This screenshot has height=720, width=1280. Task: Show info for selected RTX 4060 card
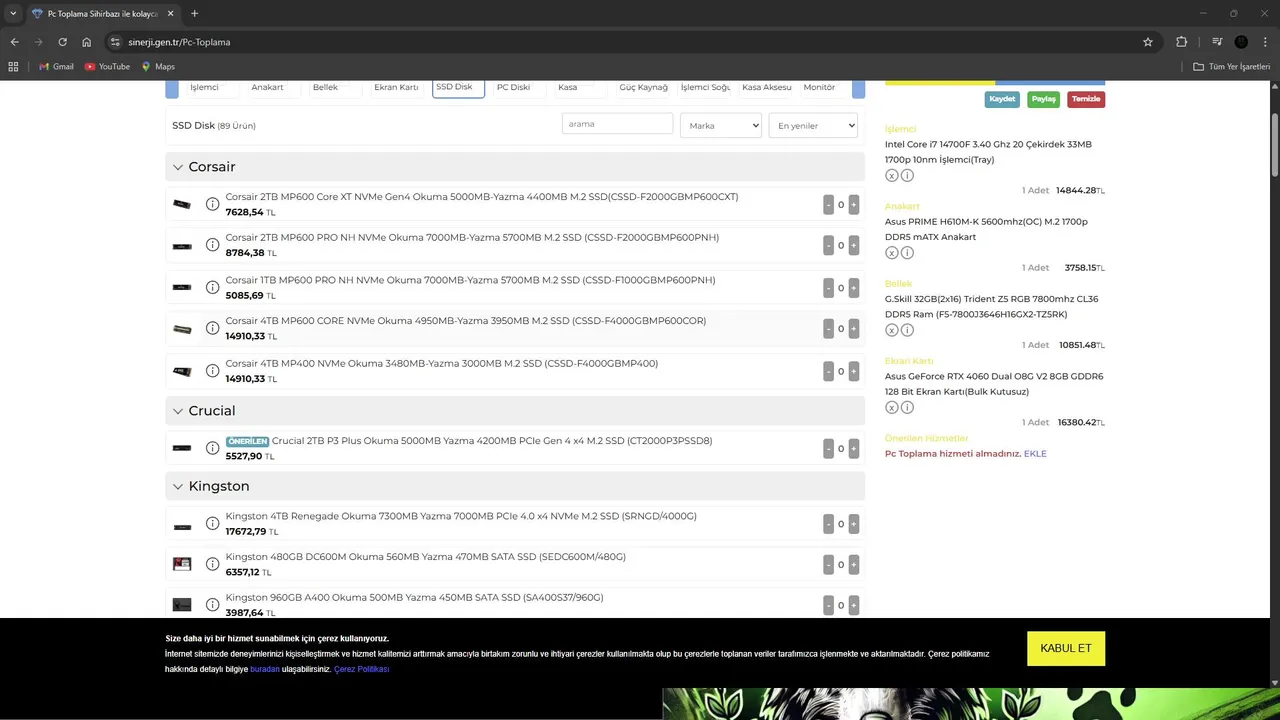coord(907,407)
